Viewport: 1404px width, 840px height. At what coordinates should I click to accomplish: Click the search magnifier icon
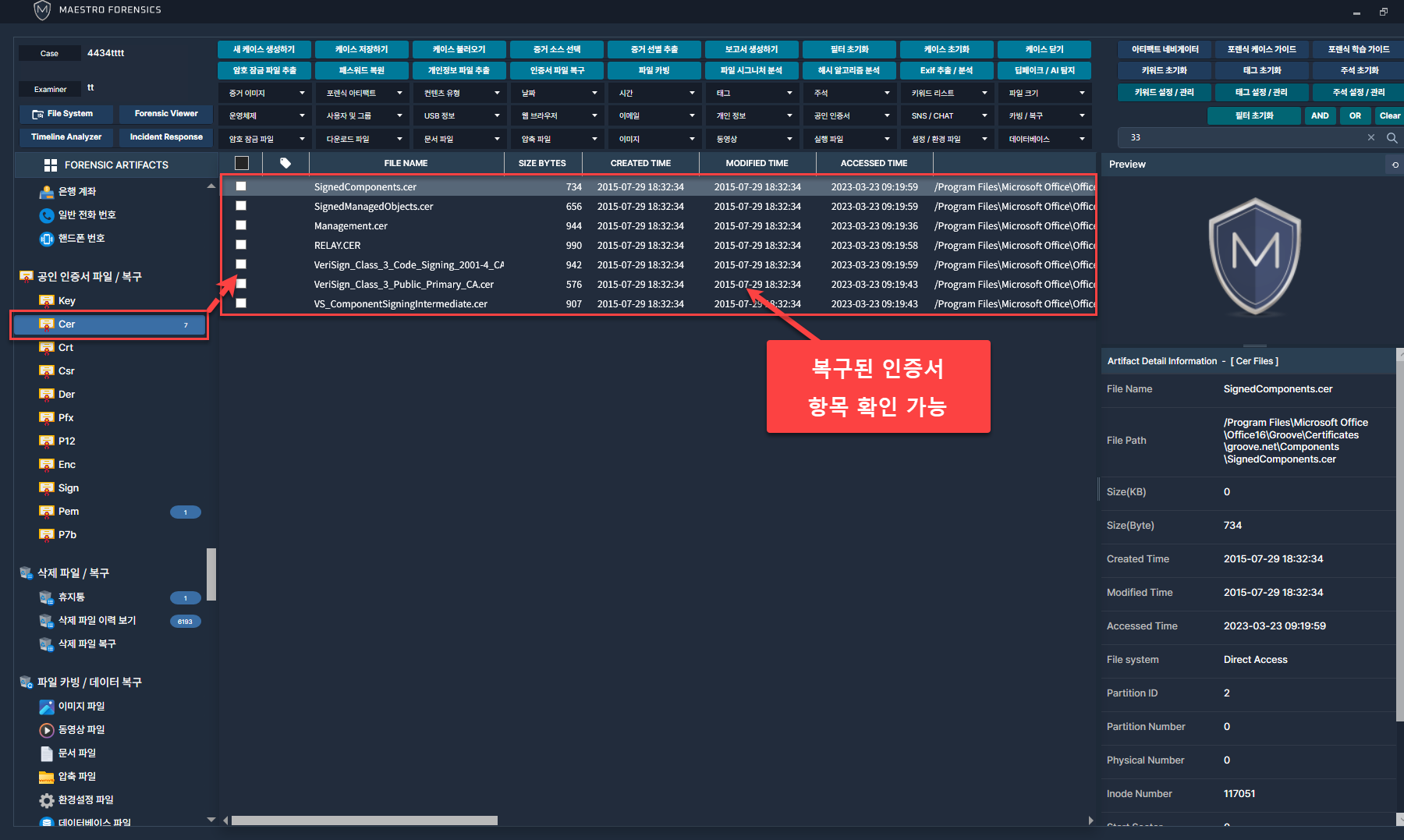1392,138
